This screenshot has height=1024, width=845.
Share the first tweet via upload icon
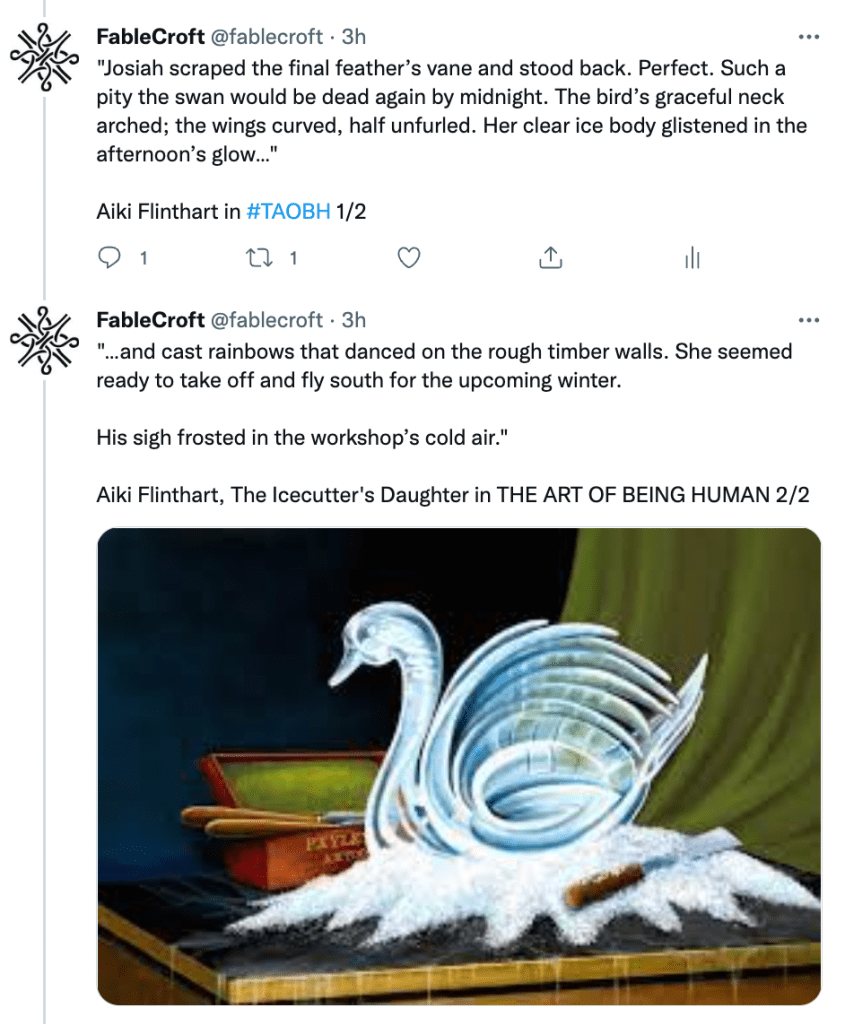[548, 258]
